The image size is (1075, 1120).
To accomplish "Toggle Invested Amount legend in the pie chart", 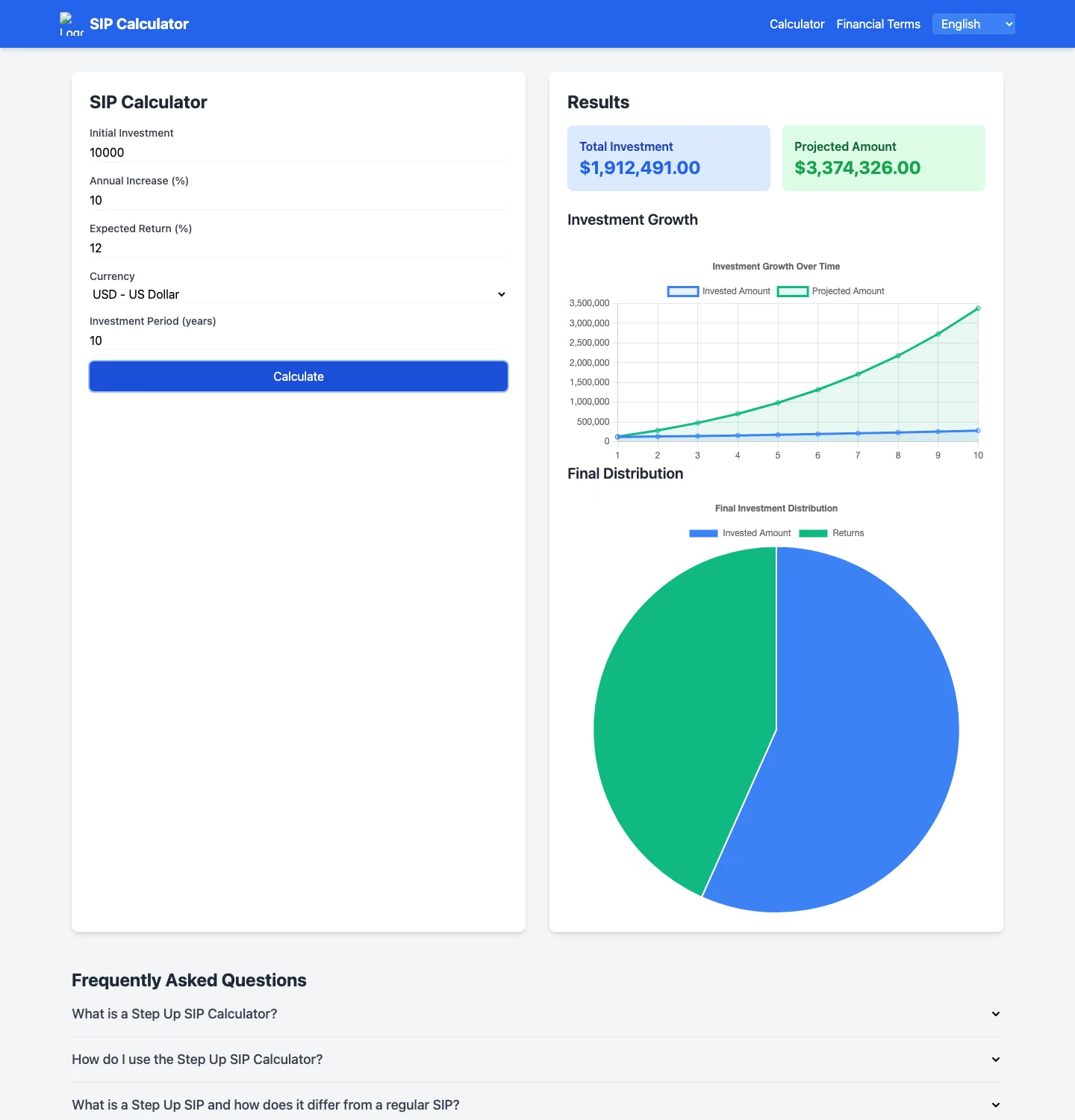I will tap(740, 533).
